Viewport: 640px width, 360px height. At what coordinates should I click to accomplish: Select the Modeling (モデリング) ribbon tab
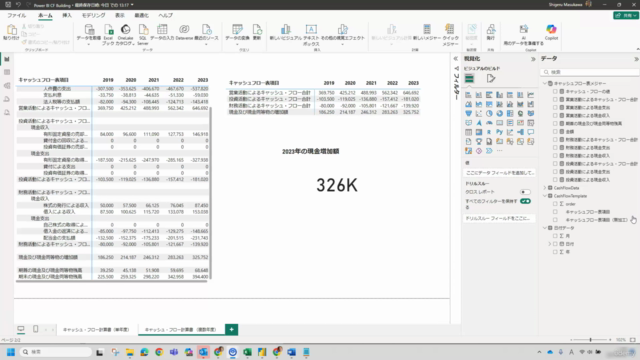point(93,16)
